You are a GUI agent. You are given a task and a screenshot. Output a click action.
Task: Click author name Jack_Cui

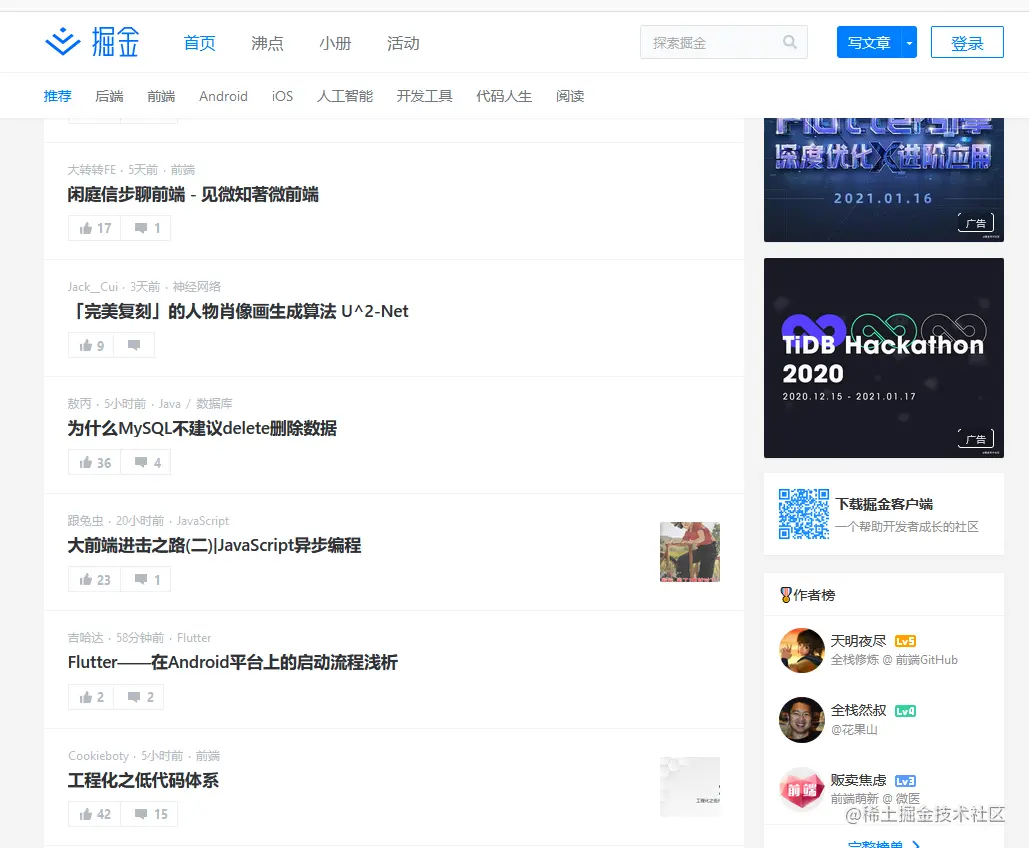coord(93,287)
